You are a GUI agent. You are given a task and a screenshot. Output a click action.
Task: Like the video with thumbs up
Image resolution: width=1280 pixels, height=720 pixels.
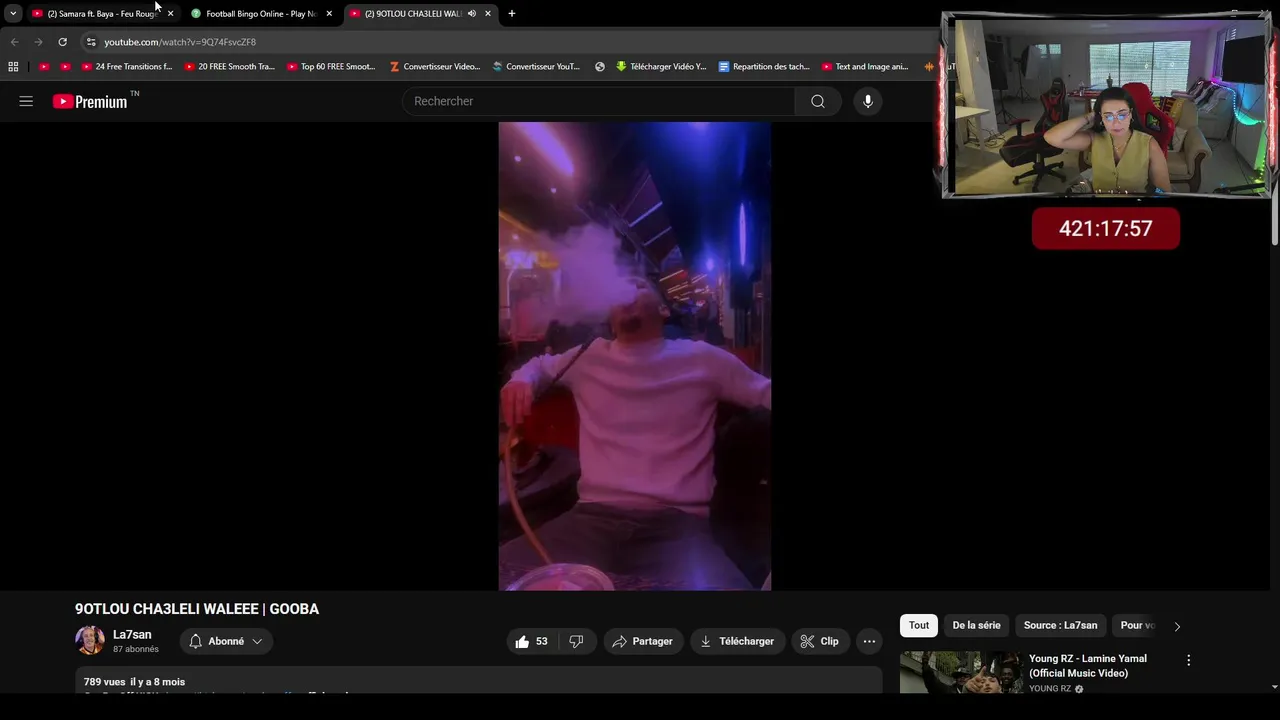(x=531, y=641)
